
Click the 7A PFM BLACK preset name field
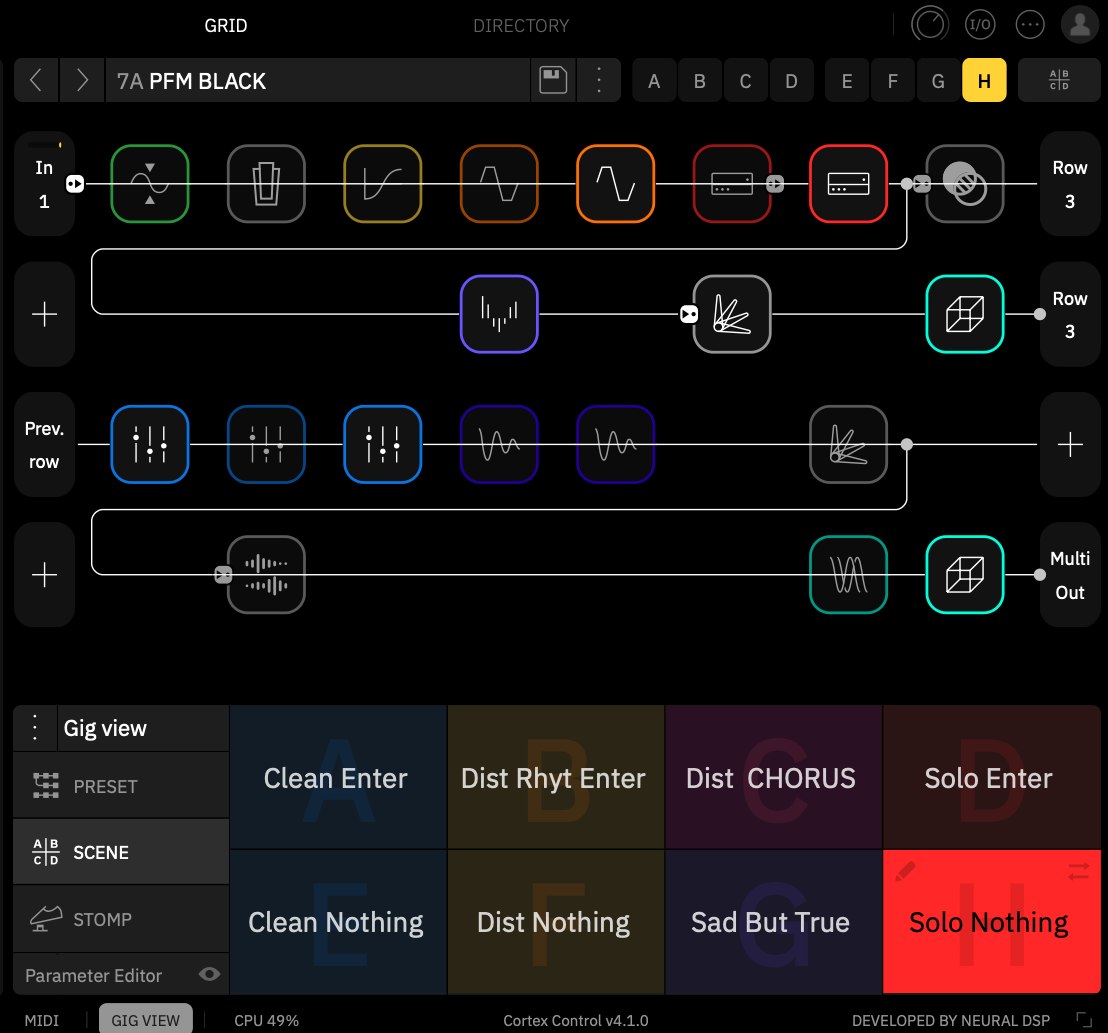(317, 81)
